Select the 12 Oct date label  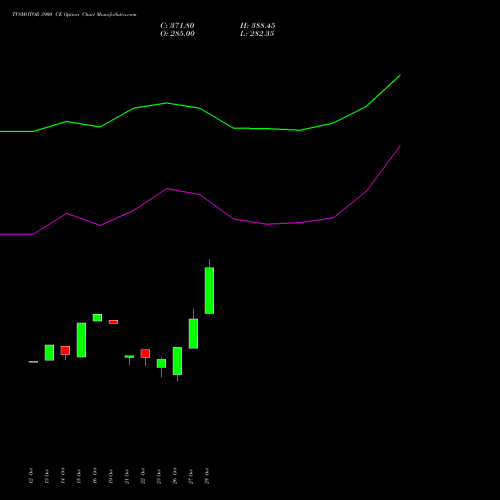[31, 476]
